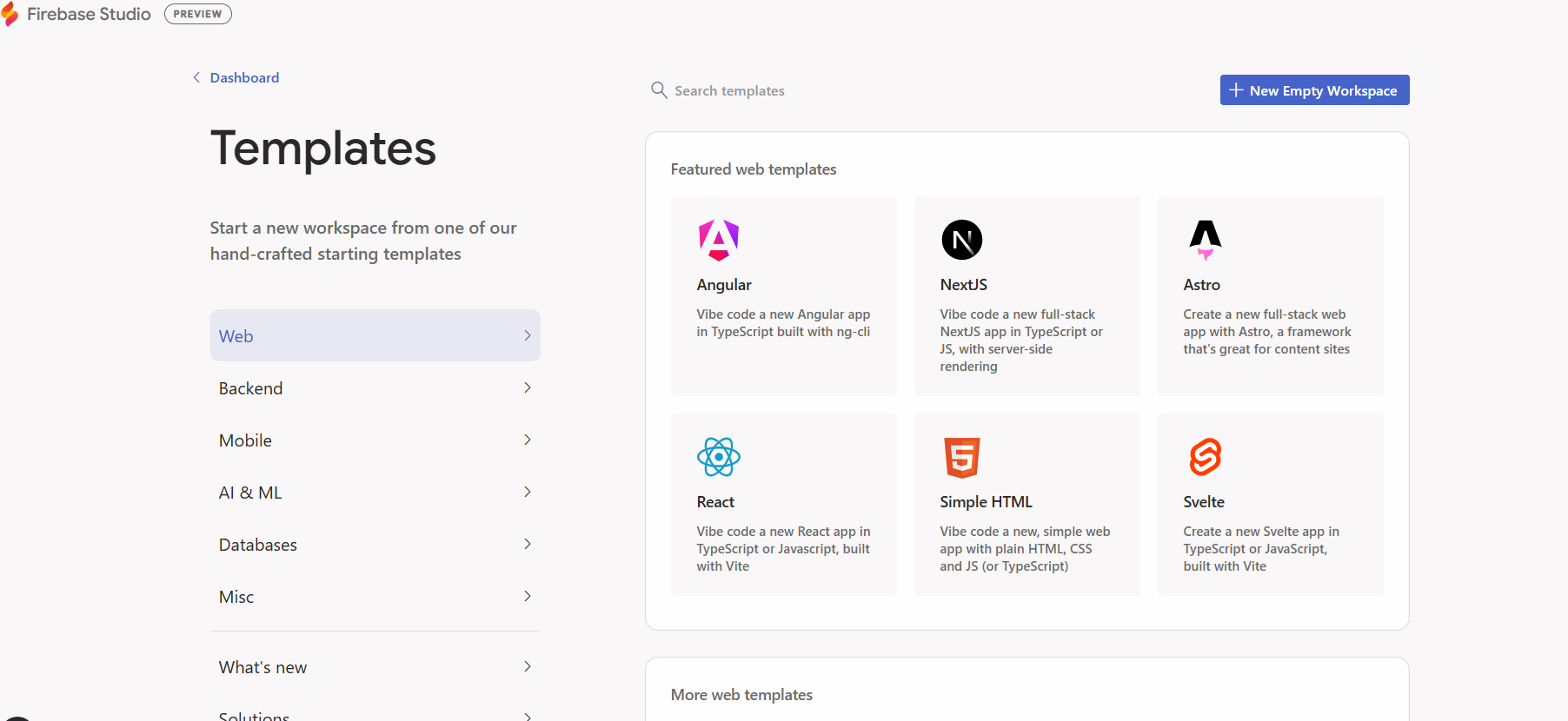Click the Astro logo icon
Image resolution: width=1568 pixels, height=721 pixels.
pos(1205,240)
